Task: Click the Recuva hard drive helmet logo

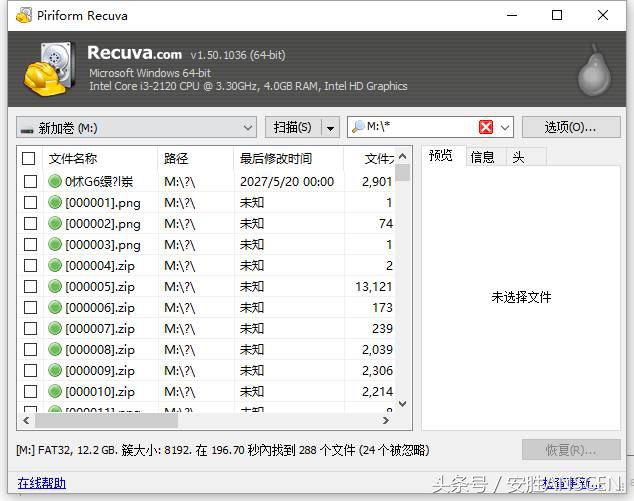Action: [x=49, y=69]
